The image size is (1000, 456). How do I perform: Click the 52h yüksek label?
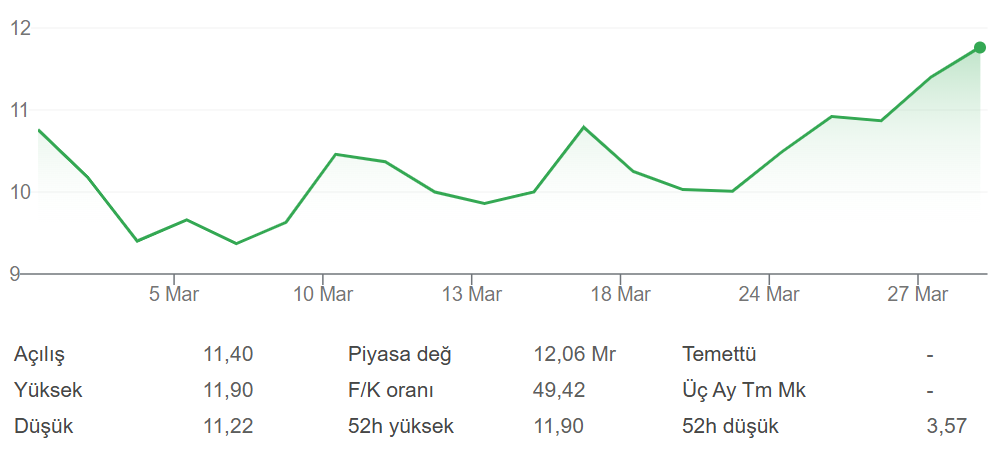point(401,426)
